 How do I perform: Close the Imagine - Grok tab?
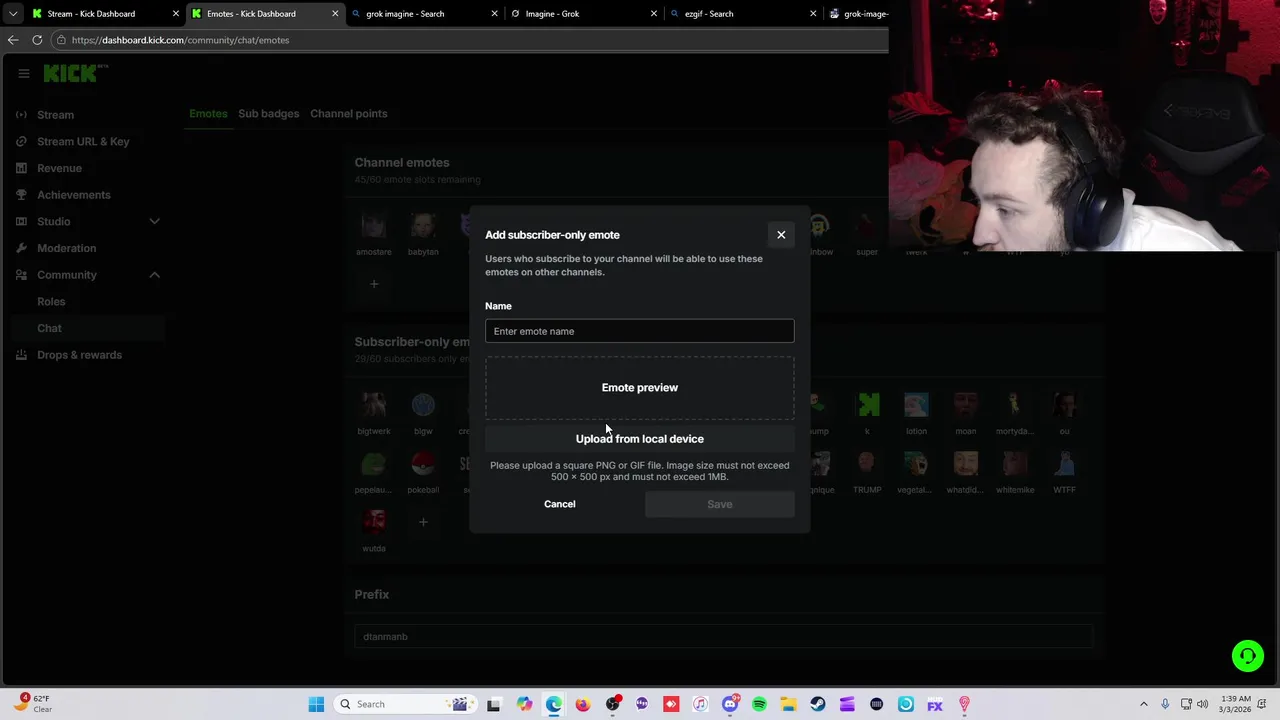point(654,14)
